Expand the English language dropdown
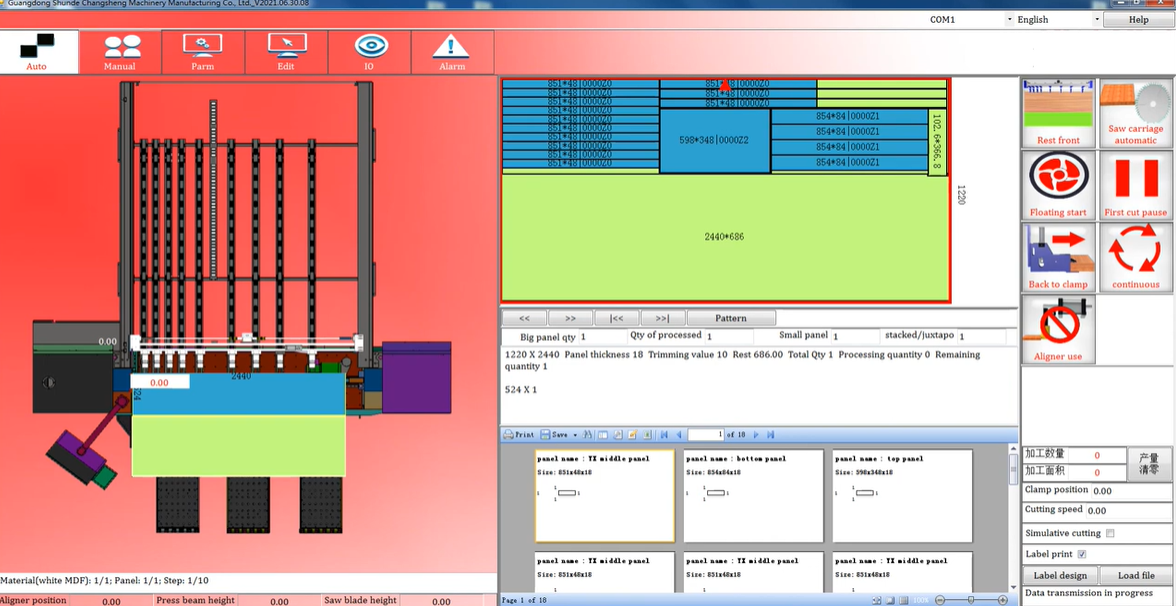 pos(1096,19)
